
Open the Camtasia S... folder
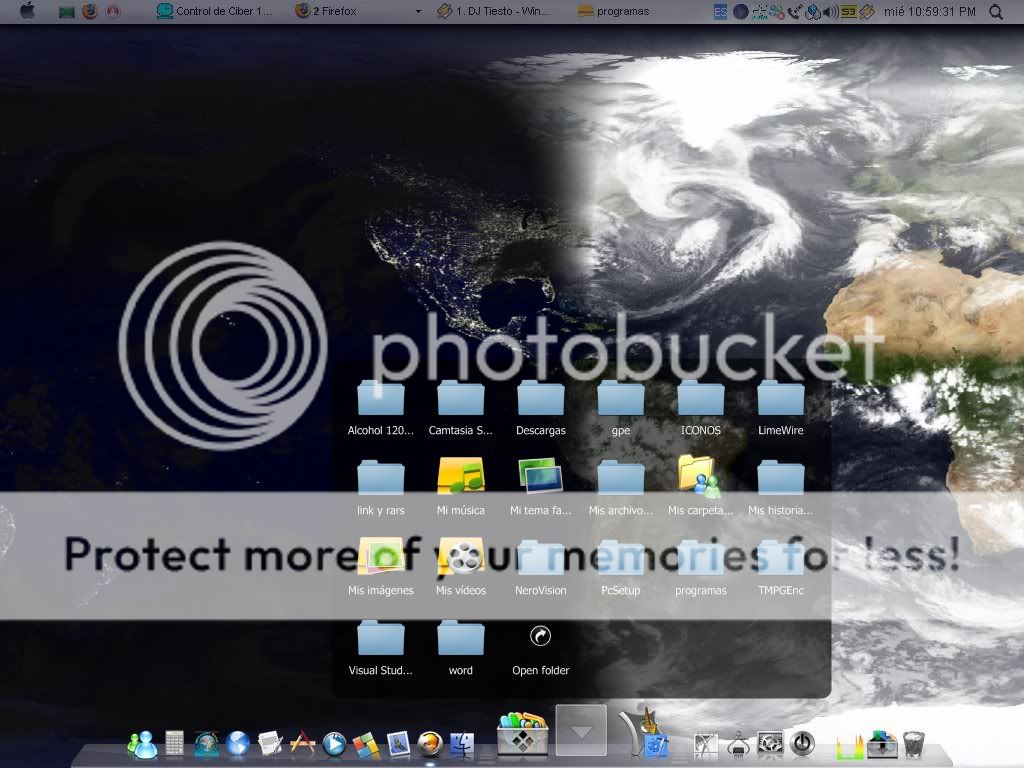(x=460, y=408)
